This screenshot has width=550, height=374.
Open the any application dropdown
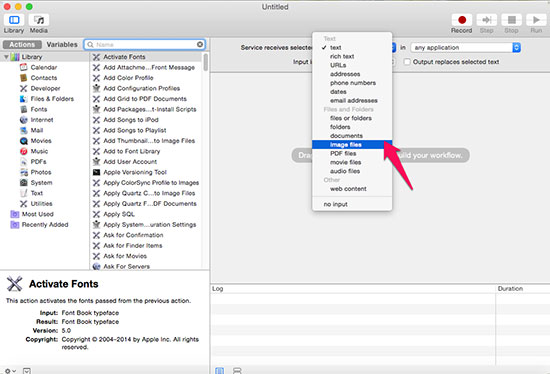pyautogui.click(x=465, y=47)
